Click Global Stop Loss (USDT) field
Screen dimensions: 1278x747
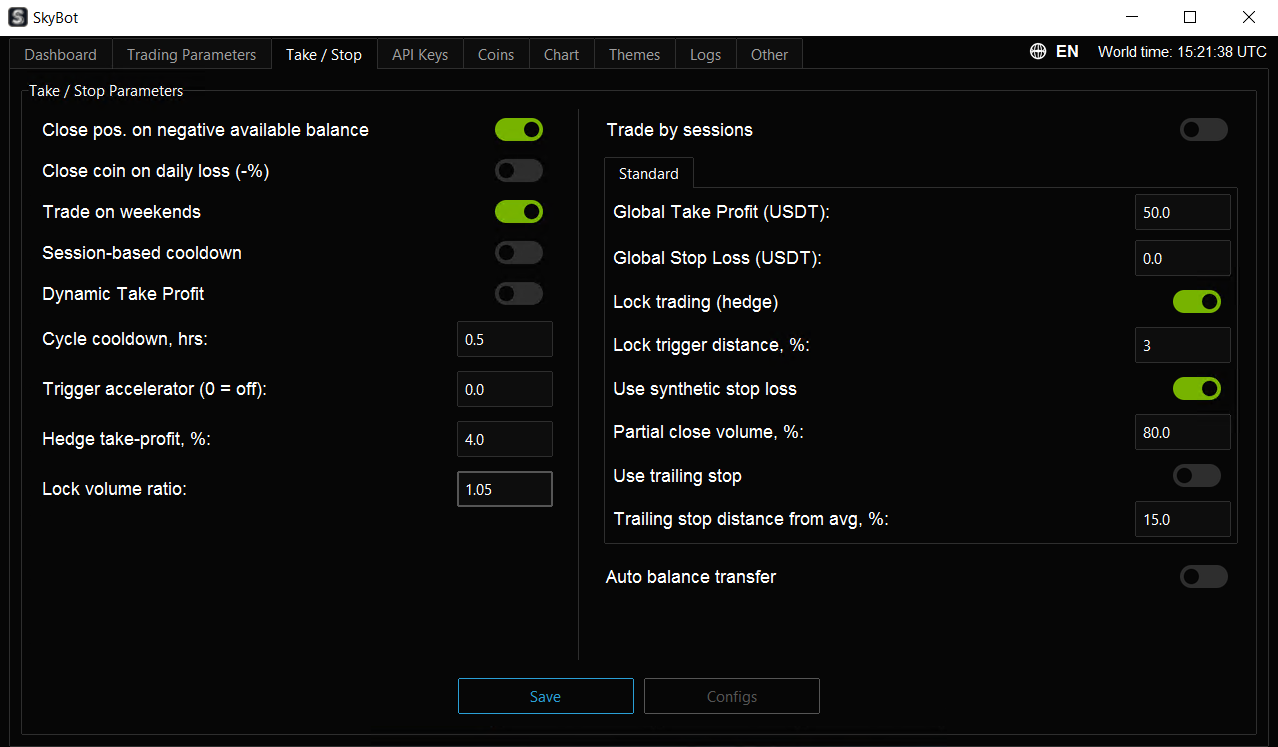(x=1183, y=258)
